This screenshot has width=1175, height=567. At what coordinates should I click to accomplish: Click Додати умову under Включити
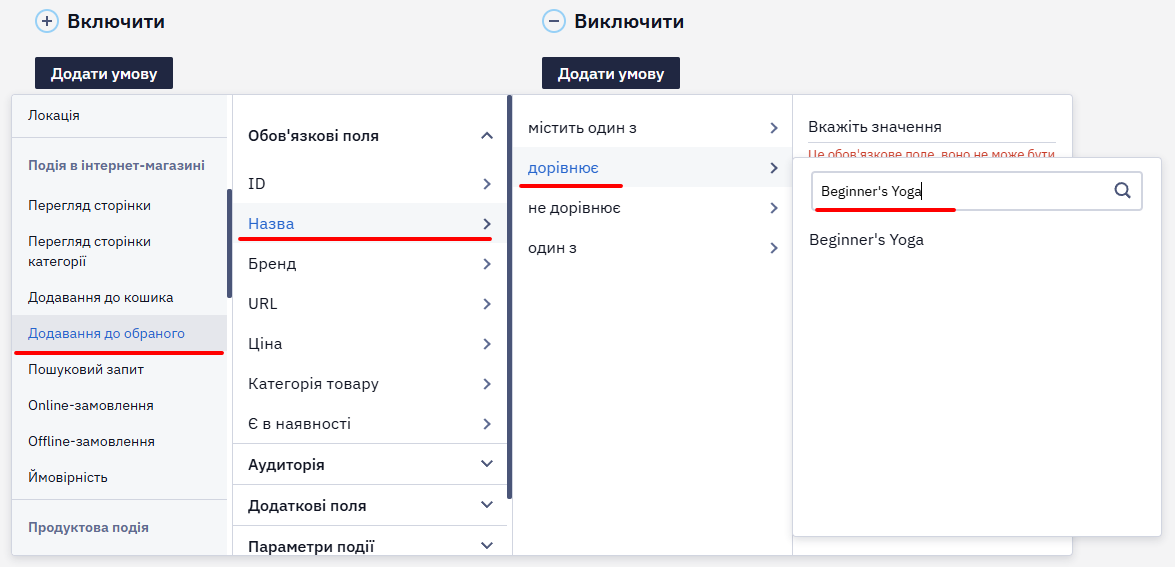(x=104, y=73)
